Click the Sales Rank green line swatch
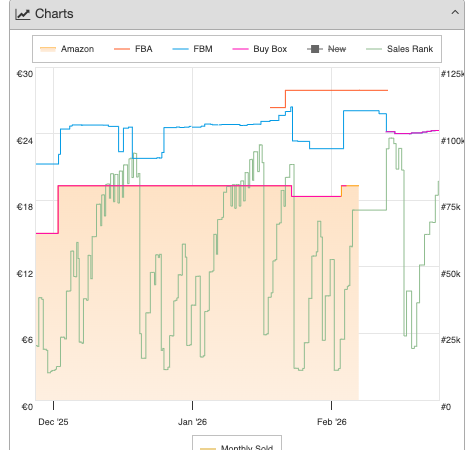Viewport: 474px width, 450px height. (x=374, y=49)
